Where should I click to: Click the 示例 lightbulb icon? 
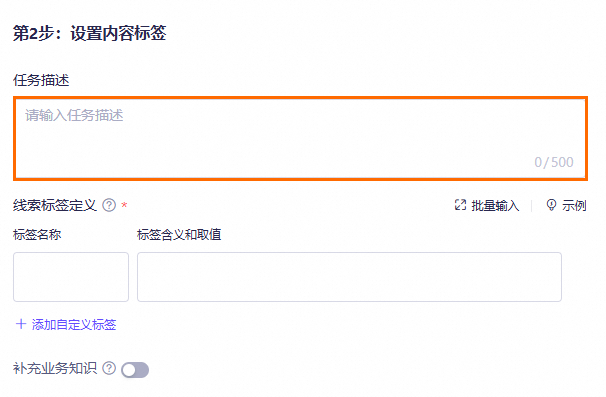coord(552,205)
